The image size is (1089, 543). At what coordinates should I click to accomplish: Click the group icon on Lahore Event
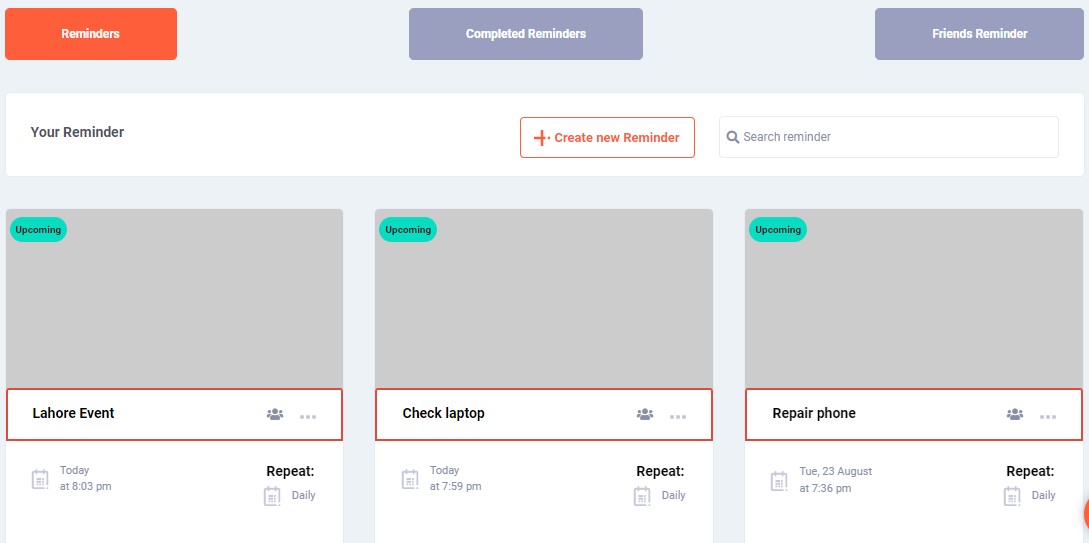275,414
